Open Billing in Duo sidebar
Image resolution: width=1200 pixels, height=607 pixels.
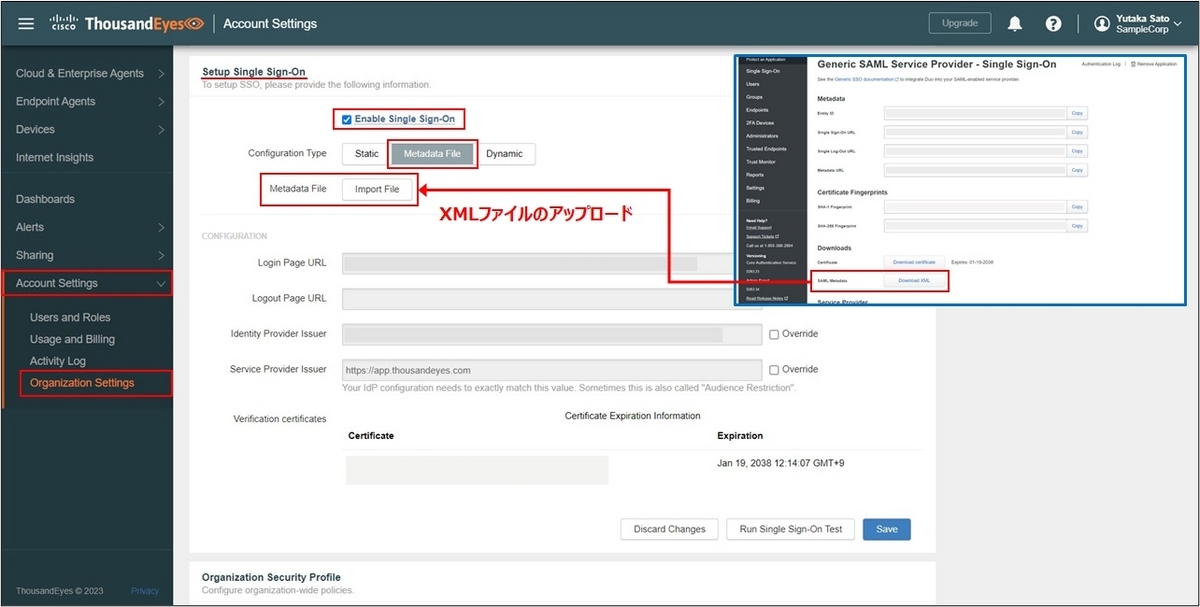(x=753, y=201)
